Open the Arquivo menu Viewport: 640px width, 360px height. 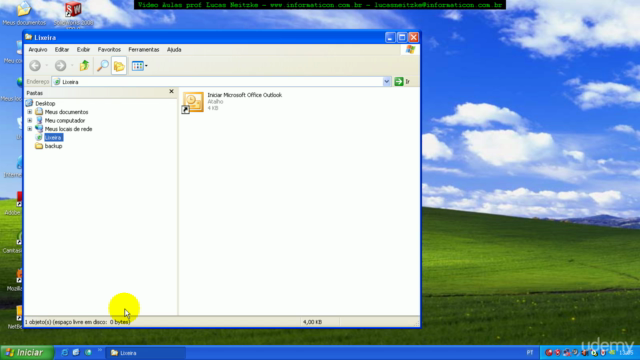38,49
